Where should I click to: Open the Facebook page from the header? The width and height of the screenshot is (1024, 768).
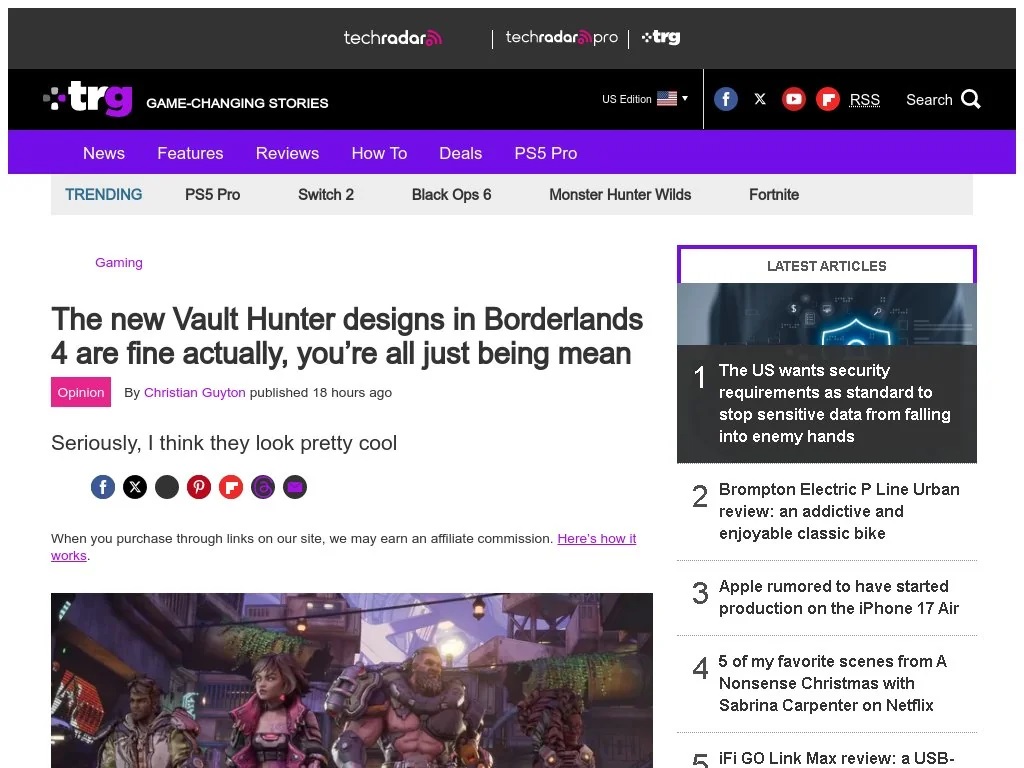726,99
